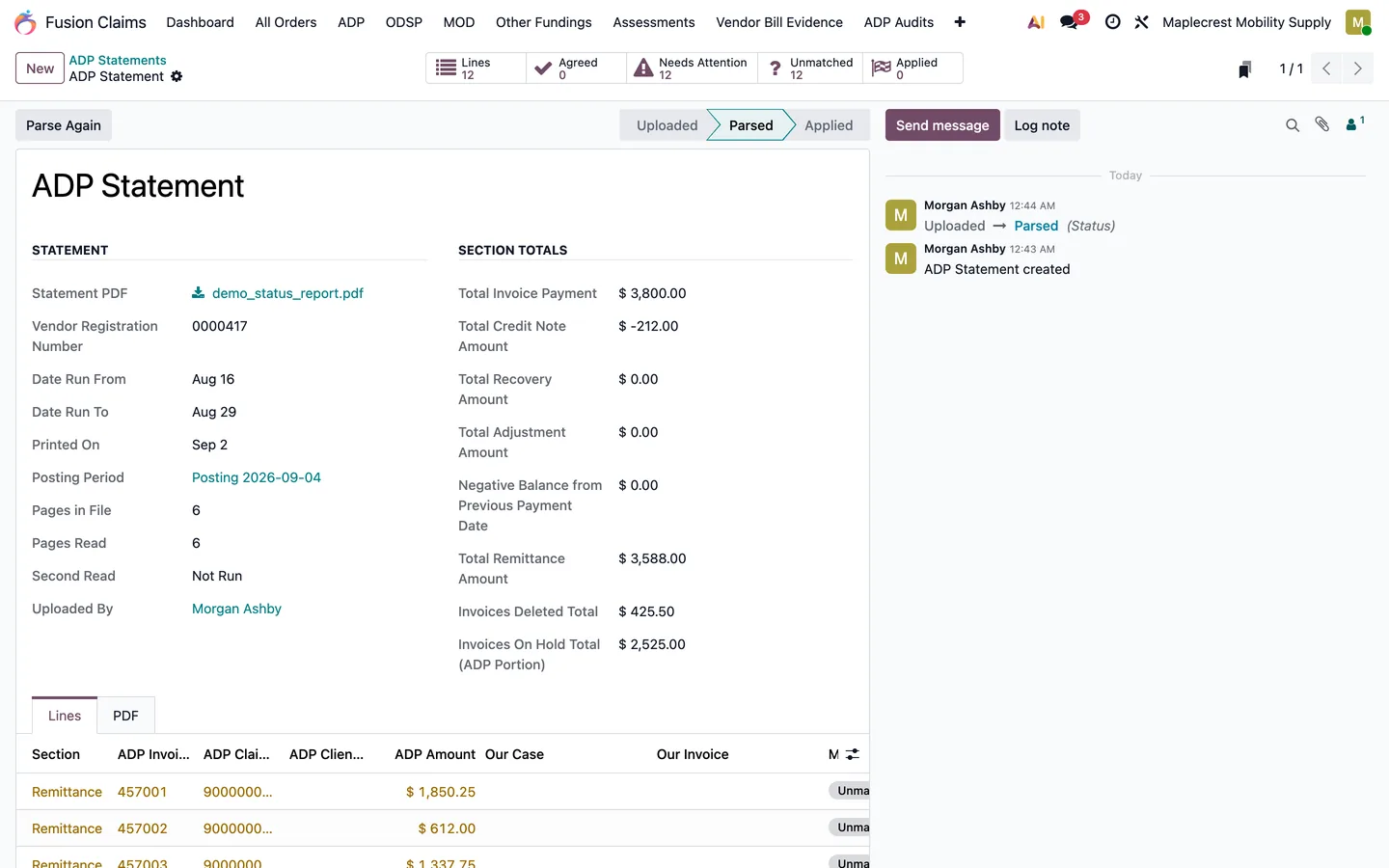Viewport: 1389px width, 868px height.
Task: Click the user avatar in the top bar
Action: [1358, 22]
